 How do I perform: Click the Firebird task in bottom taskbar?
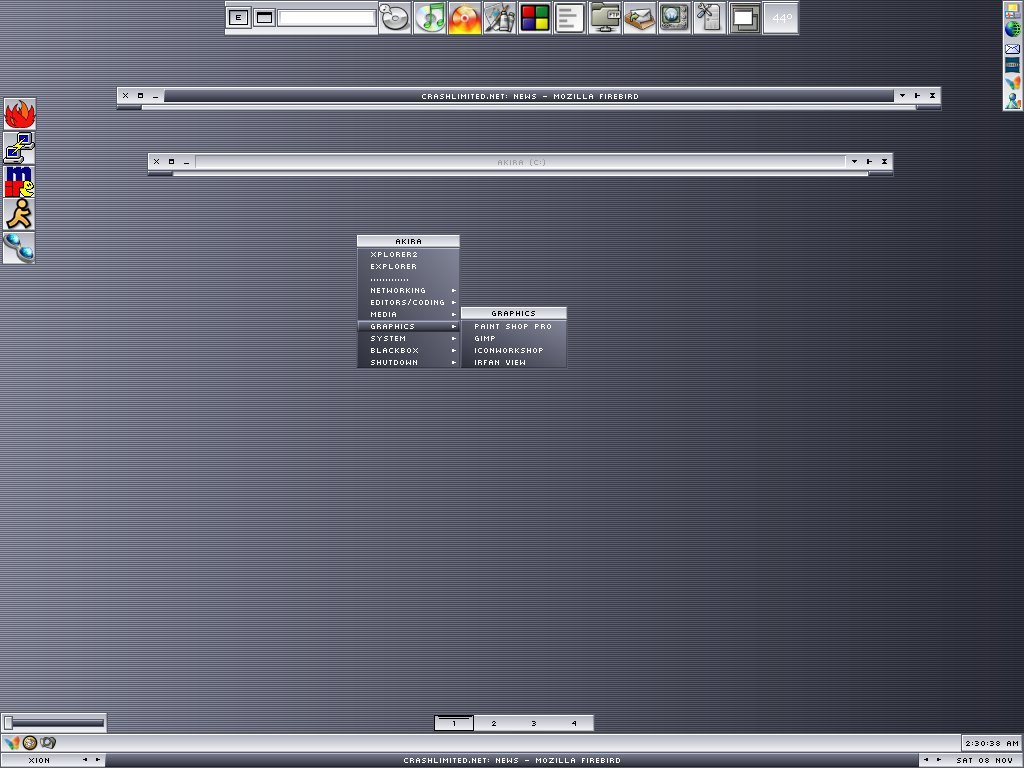[x=512, y=760]
